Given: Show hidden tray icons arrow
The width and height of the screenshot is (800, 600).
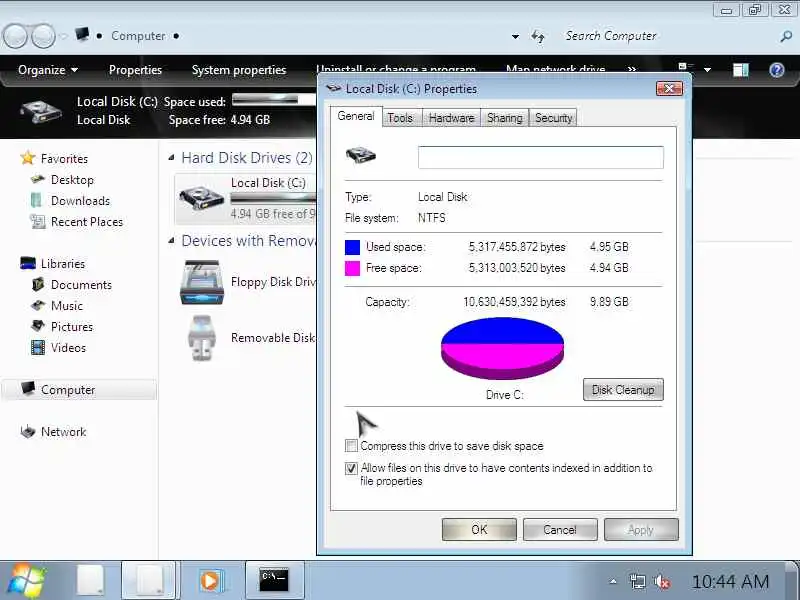Looking at the screenshot, I should pos(613,581).
